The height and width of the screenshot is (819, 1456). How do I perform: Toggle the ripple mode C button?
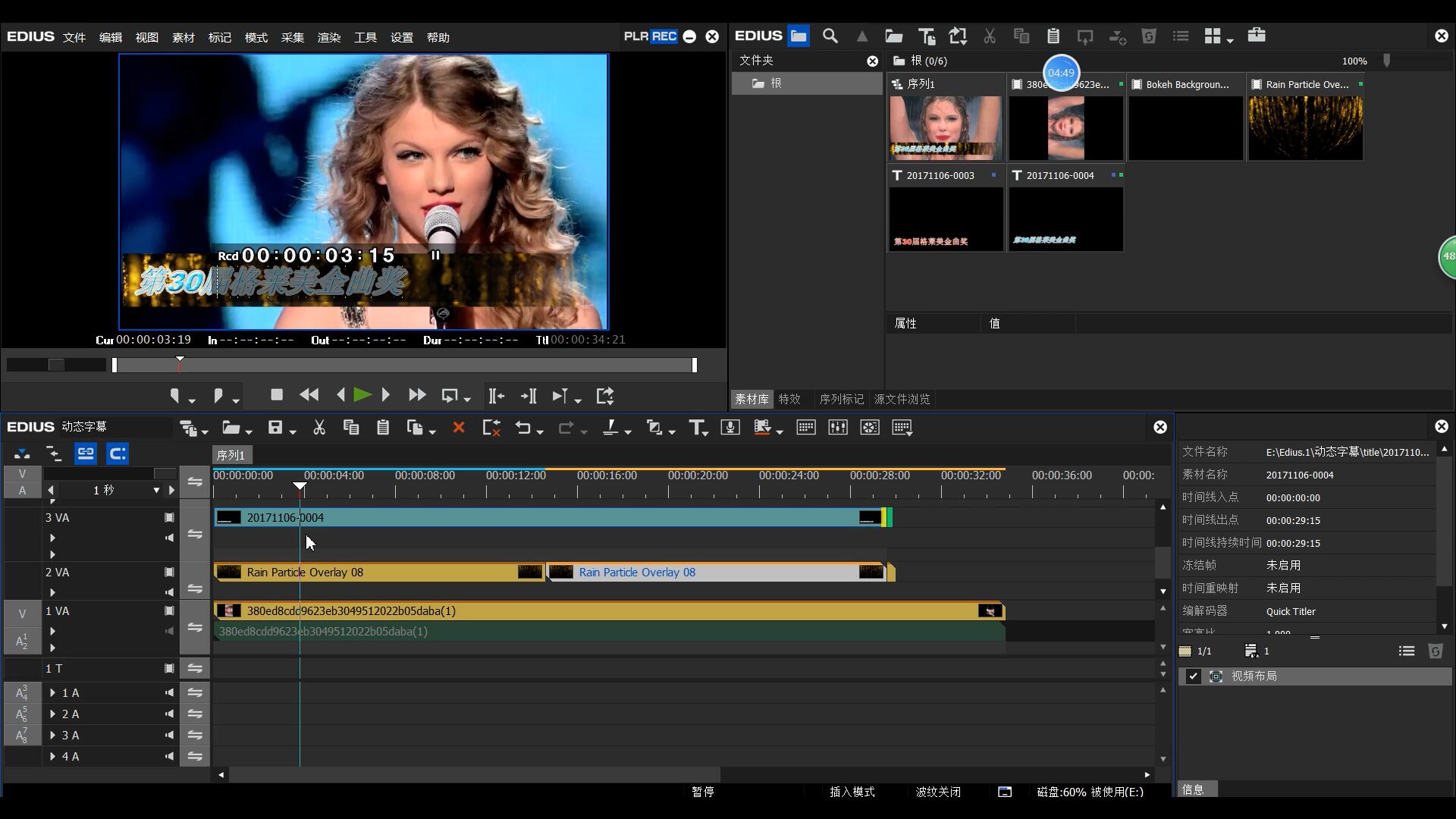click(x=118, y=453)
